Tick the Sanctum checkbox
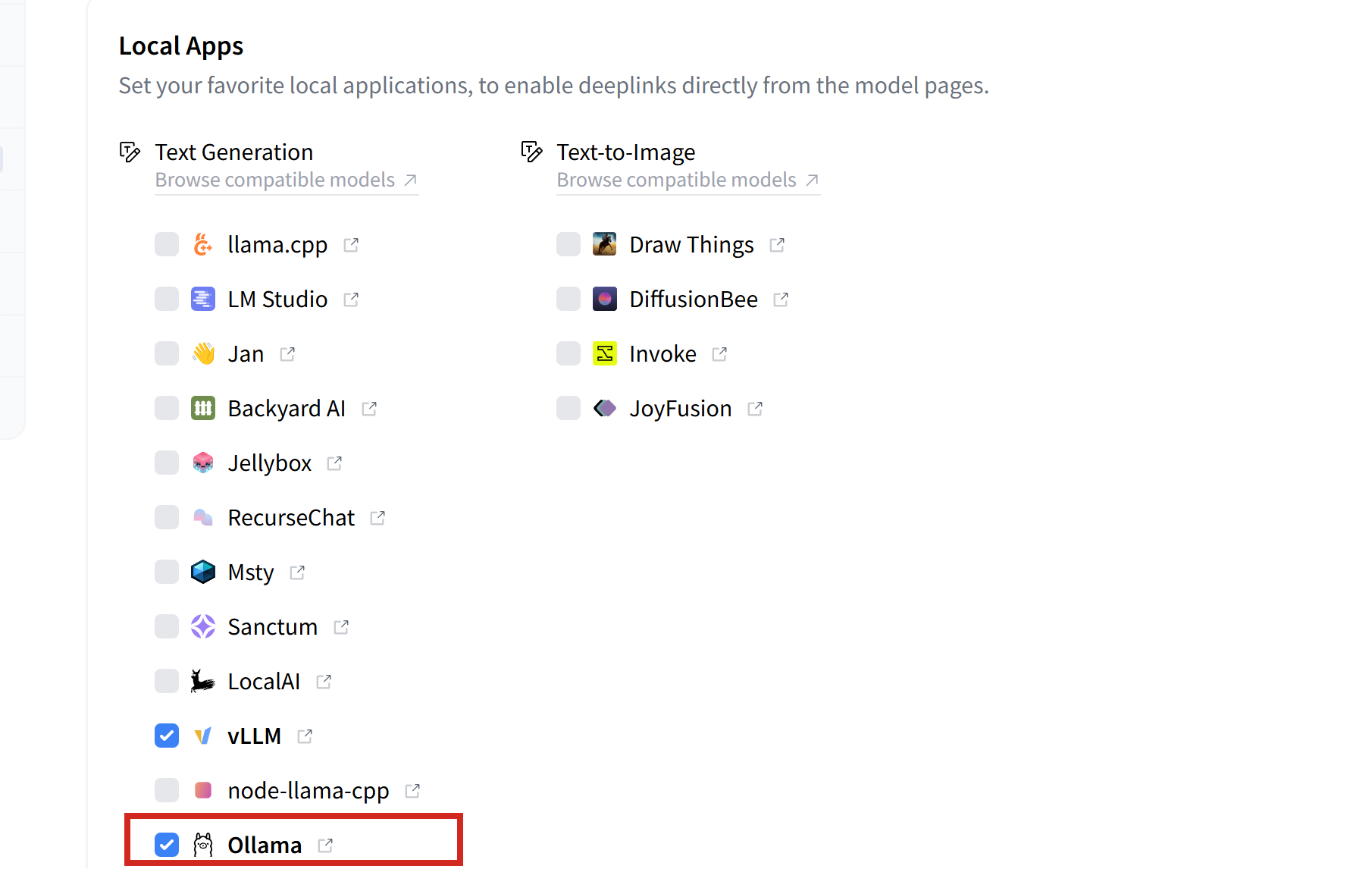1372x869 pixels. pos(167,627)
